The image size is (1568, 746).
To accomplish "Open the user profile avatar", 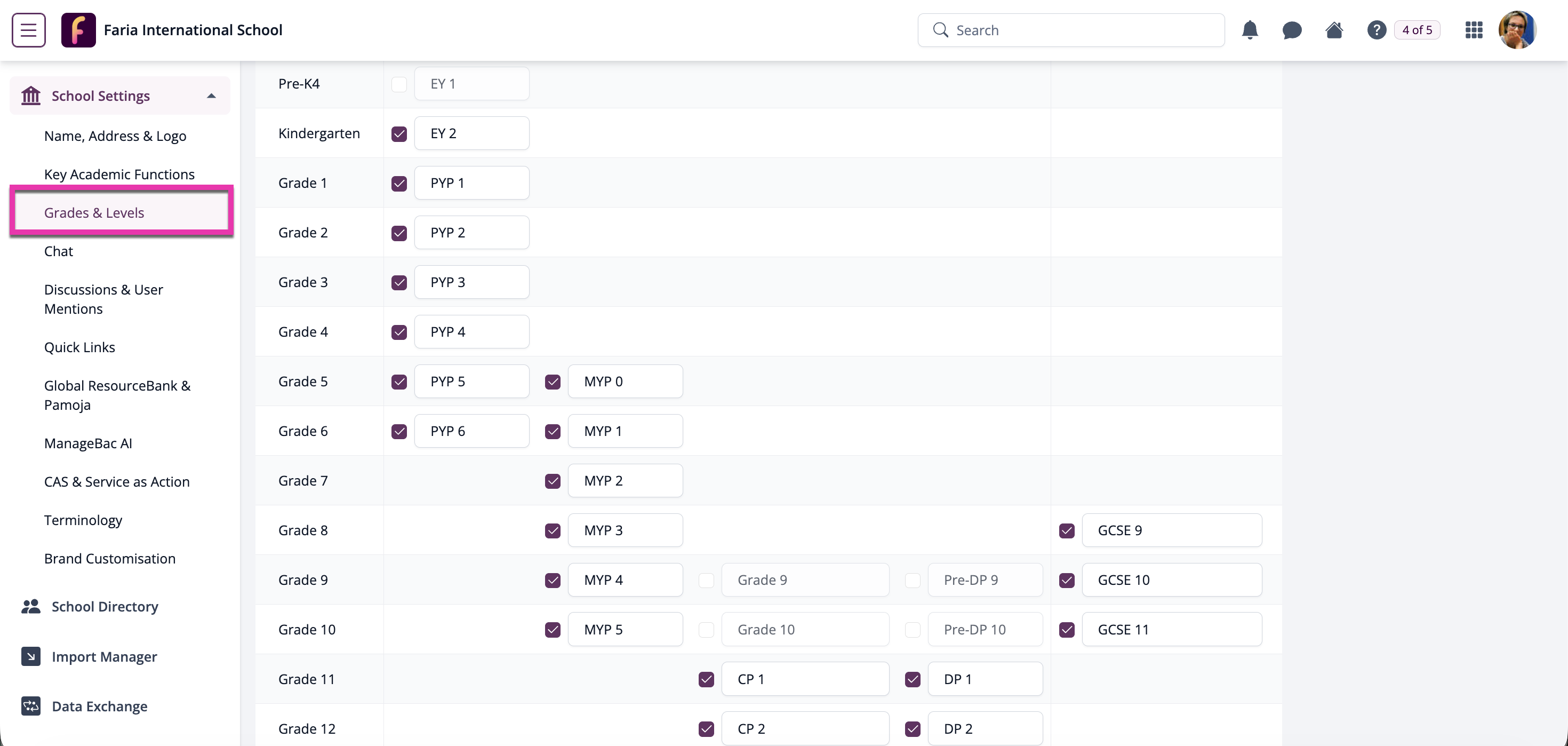I will click(x=1517, y=30).
